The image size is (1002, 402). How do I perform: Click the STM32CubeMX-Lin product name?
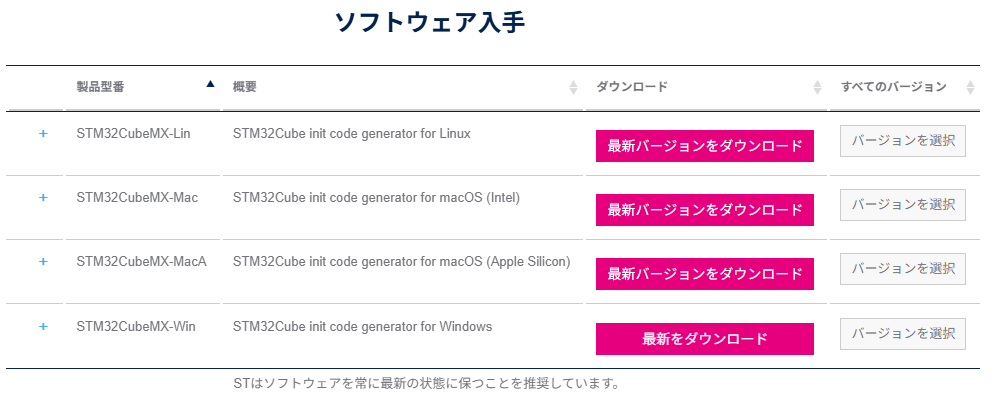point(133,133)
